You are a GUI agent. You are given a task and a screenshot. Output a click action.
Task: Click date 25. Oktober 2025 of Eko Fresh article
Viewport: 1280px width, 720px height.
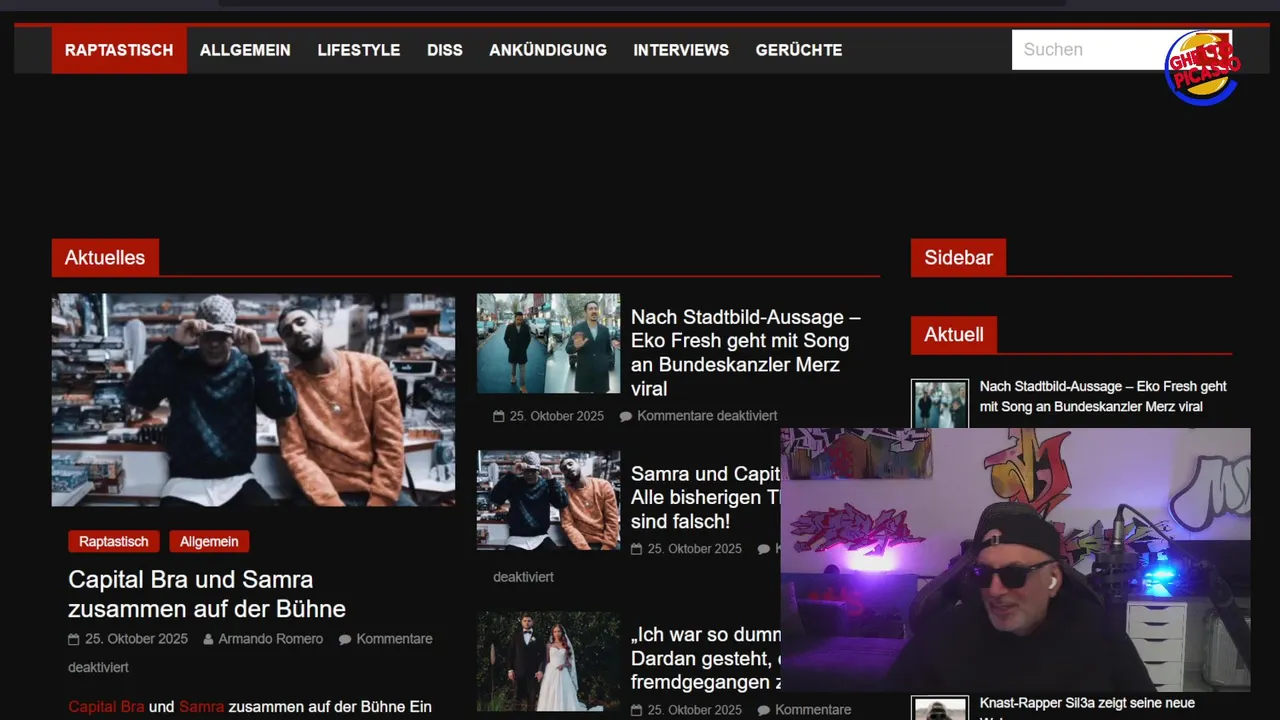tap(557, 416)
